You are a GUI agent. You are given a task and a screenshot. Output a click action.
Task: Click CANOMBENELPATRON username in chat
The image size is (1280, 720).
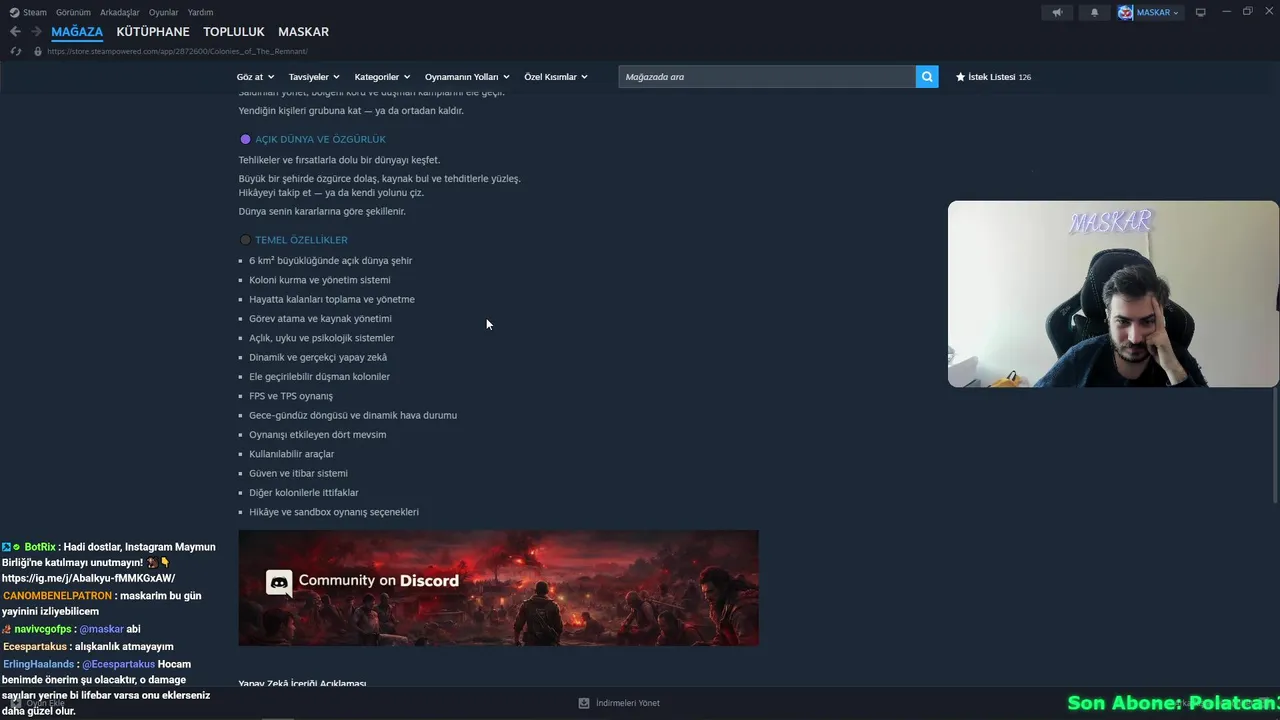point(57,596)
